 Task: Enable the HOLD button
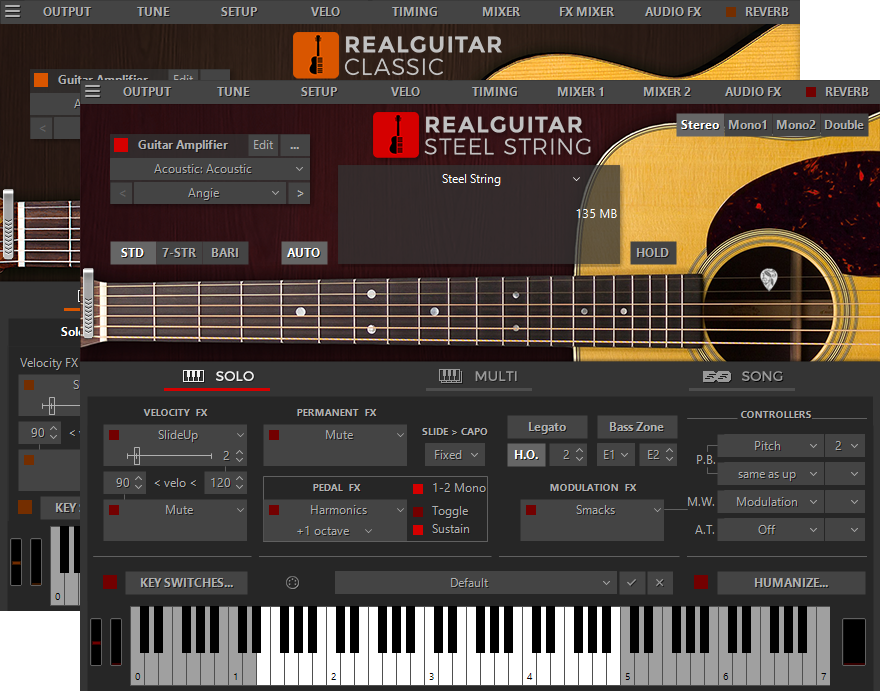pyautogui.click(x=653, y=253)
